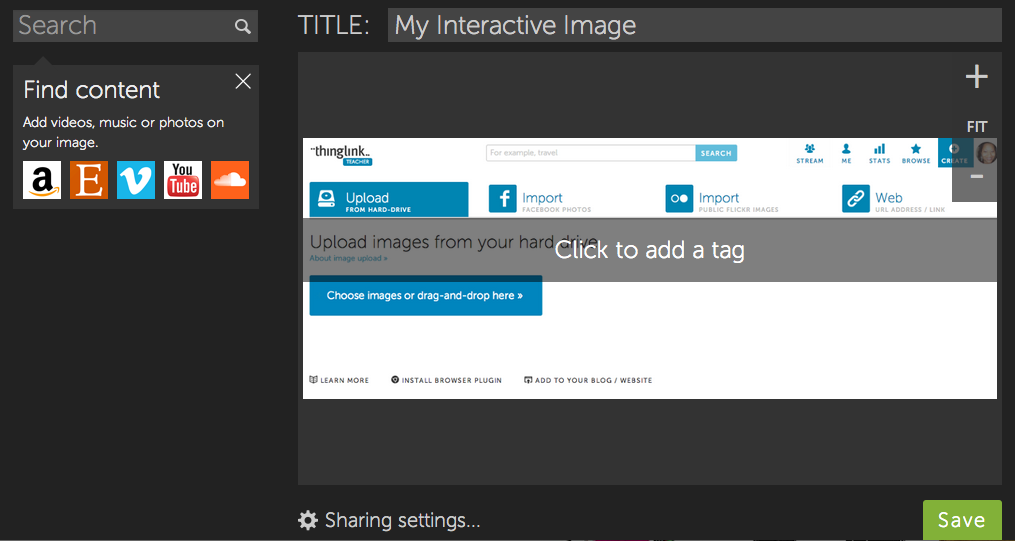
Task: Click Choose images or drag-and-drop button
Action: 425,296
